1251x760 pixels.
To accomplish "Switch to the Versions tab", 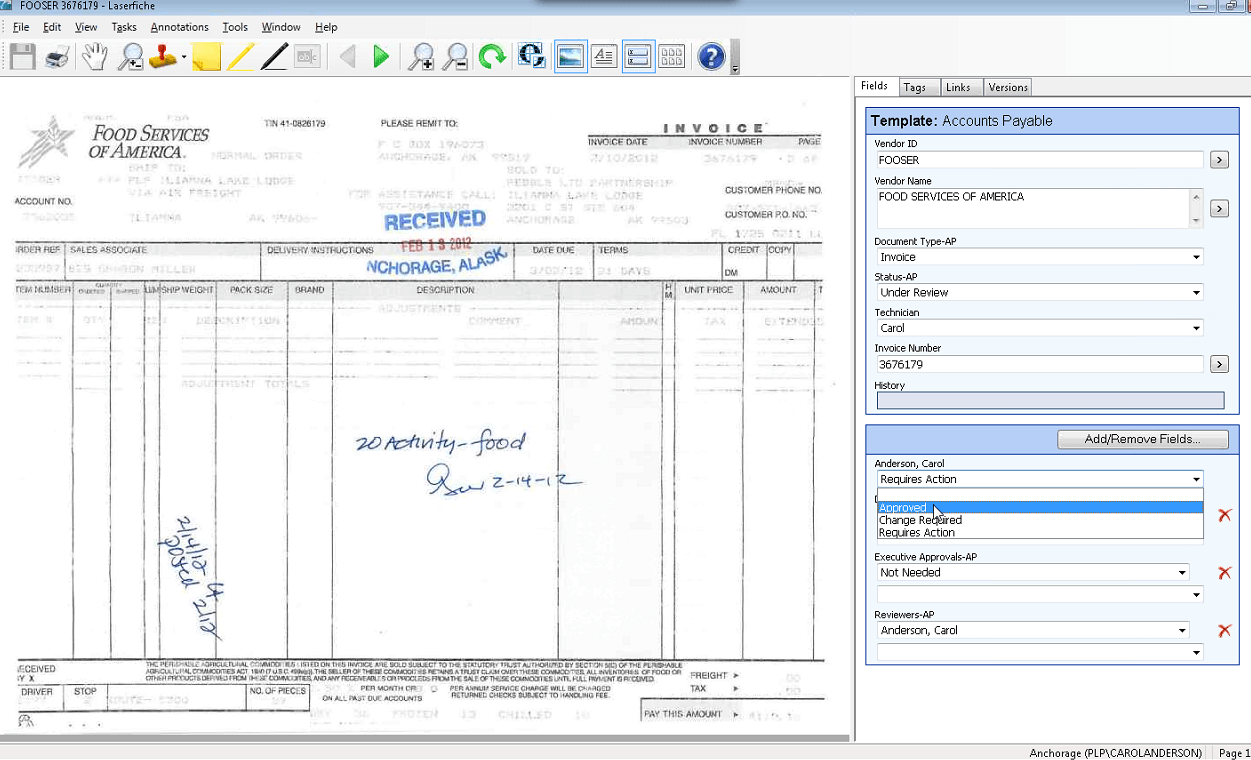I will [1008, 87].
